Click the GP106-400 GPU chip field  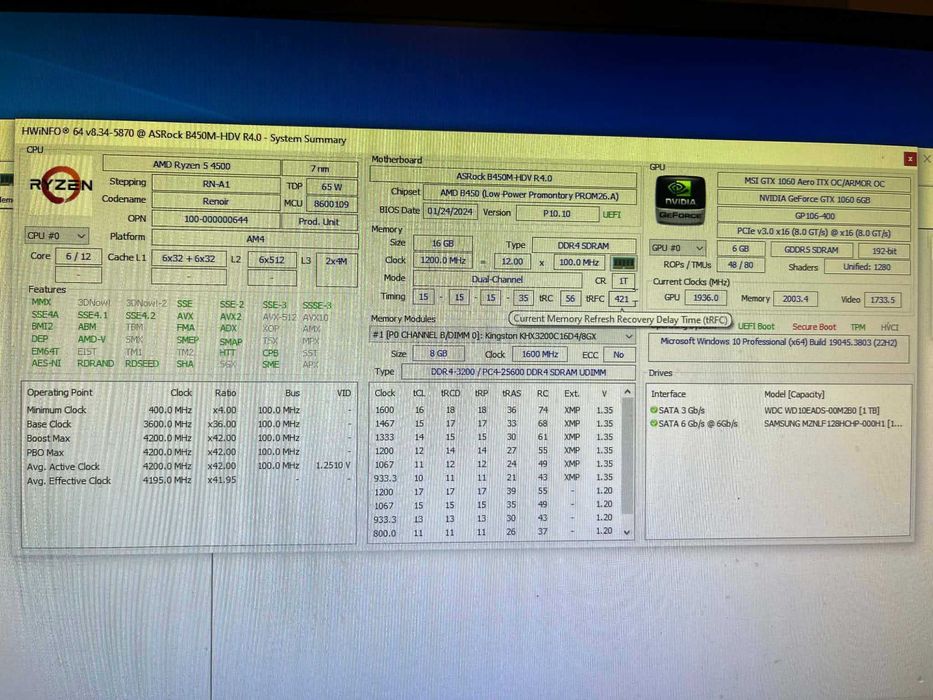(814, 216)
